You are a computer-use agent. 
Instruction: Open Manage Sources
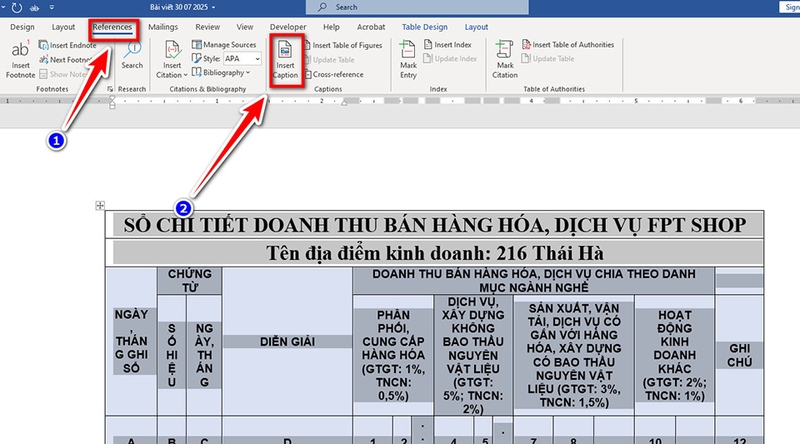click(x=224, y=44)
